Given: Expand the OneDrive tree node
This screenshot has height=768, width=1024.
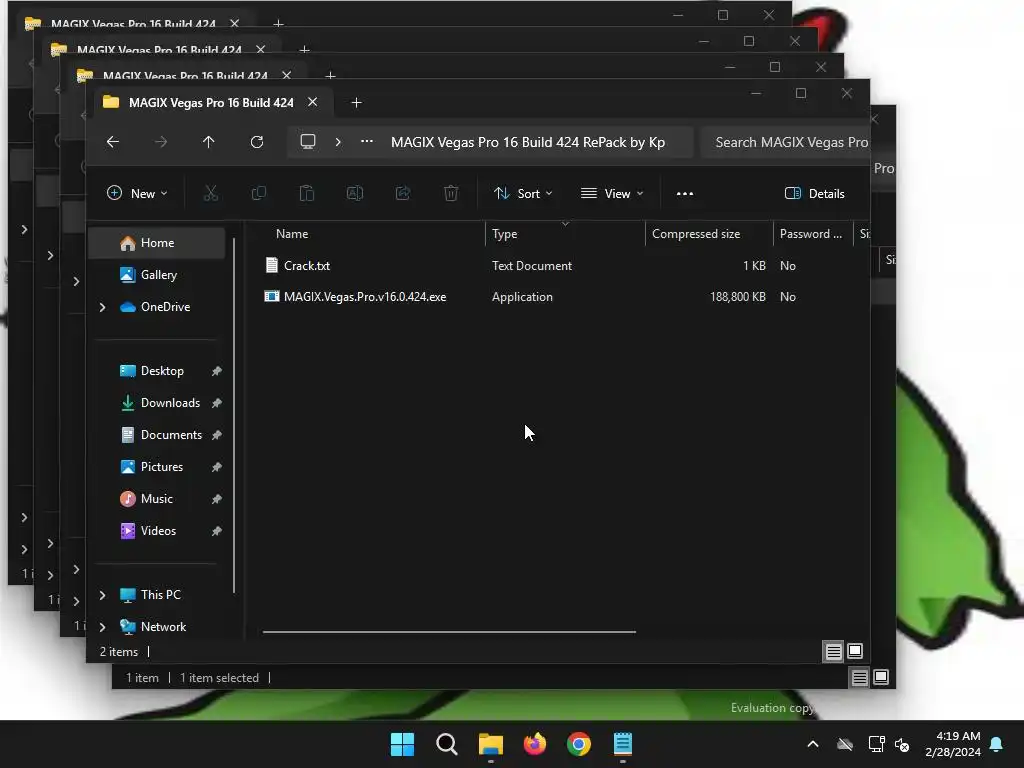Looking at the screenshot, I should (x=103, y=307).
